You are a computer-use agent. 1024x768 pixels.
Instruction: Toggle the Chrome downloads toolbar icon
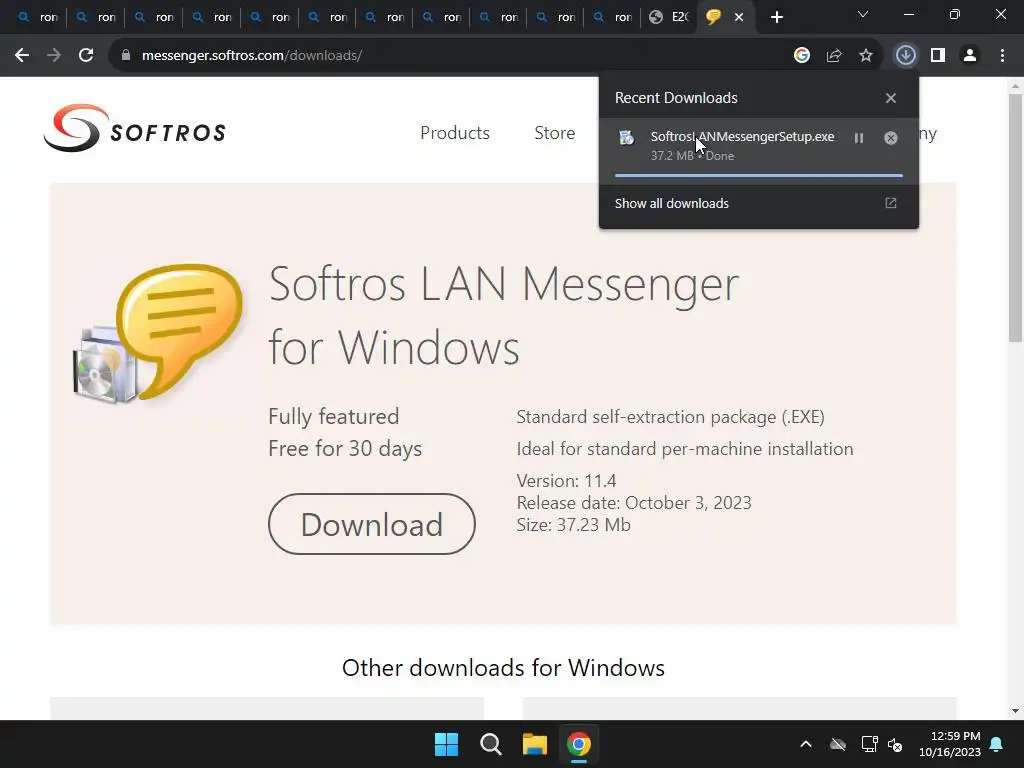coord(906,56)
